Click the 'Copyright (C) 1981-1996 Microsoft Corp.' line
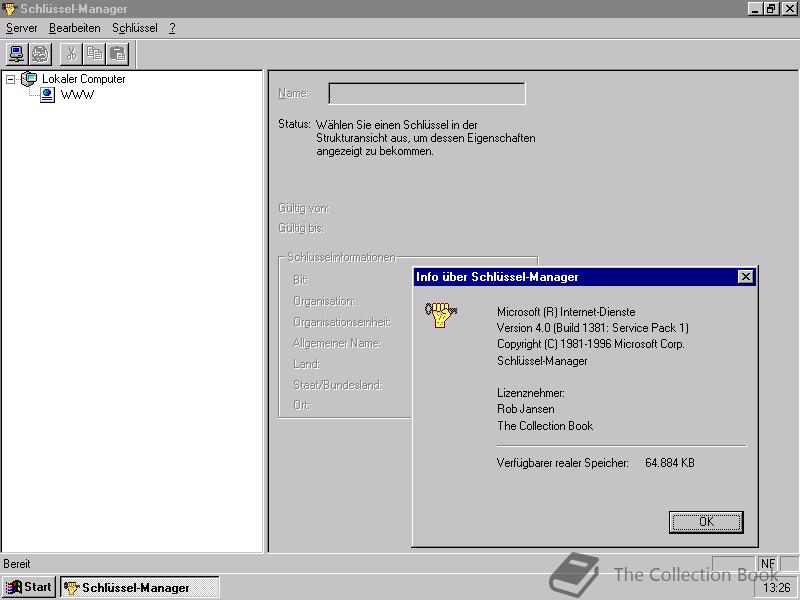 tap(590, 344)
